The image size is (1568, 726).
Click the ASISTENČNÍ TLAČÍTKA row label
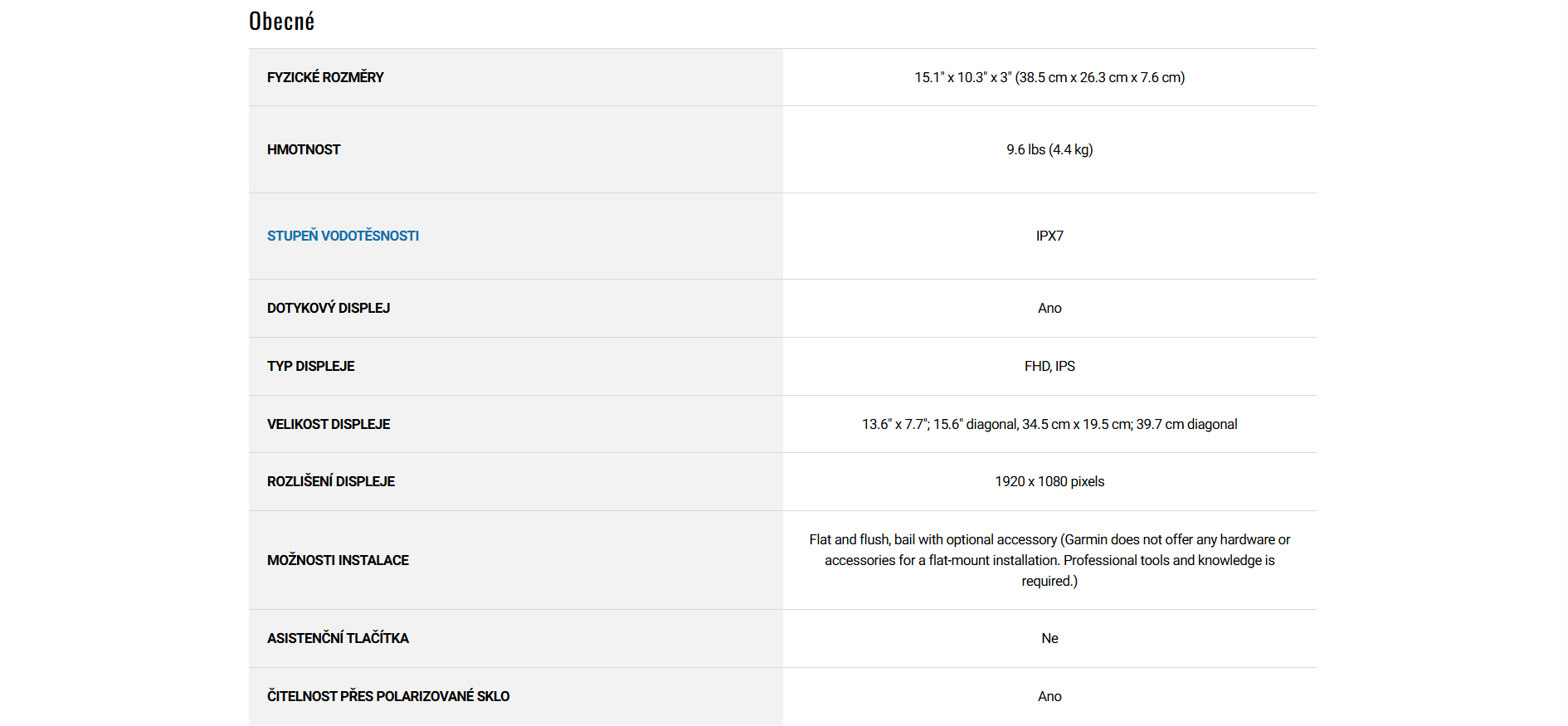pyautogui.click(x=338, y=638)
